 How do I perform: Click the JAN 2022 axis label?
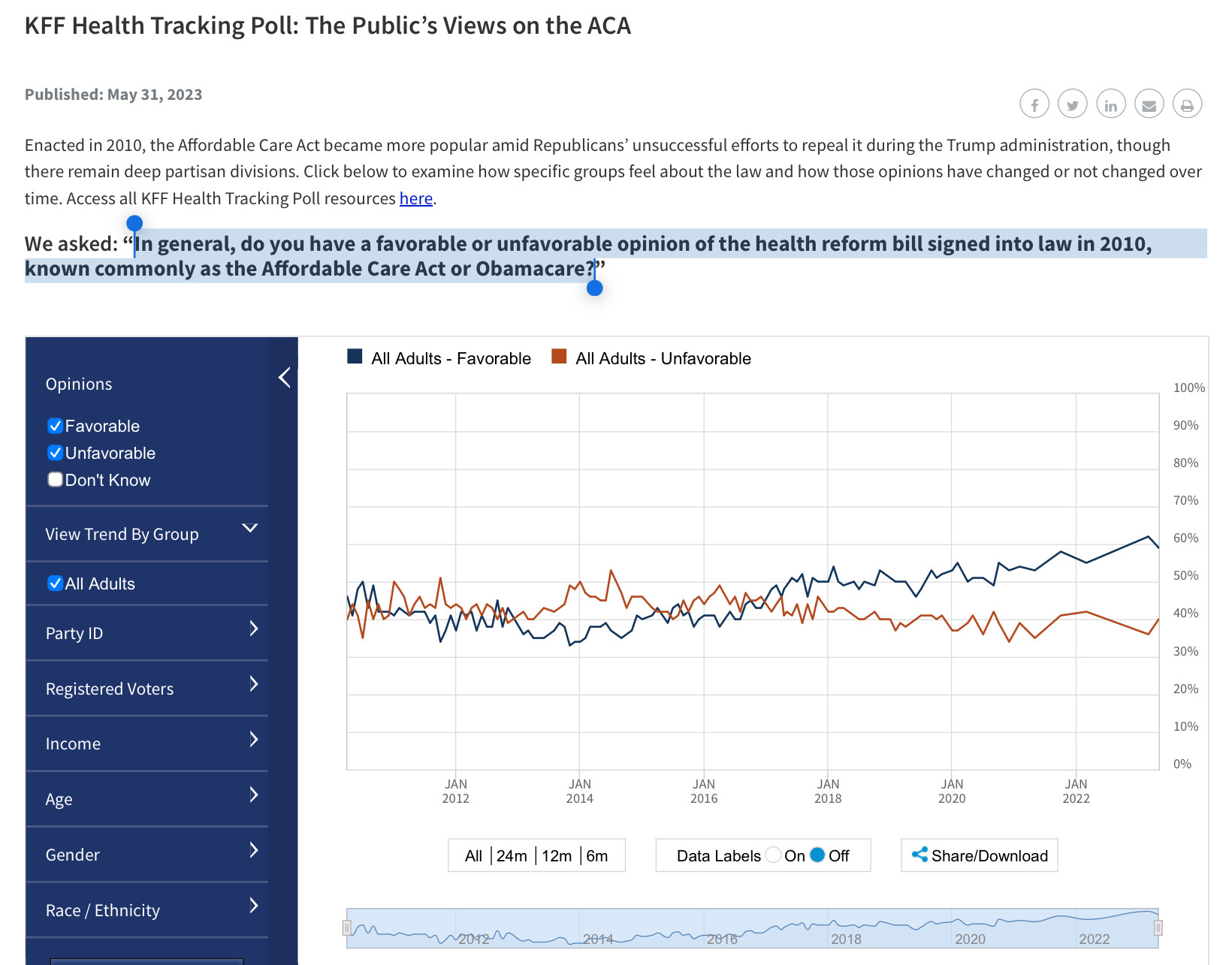click(1076, 791)
